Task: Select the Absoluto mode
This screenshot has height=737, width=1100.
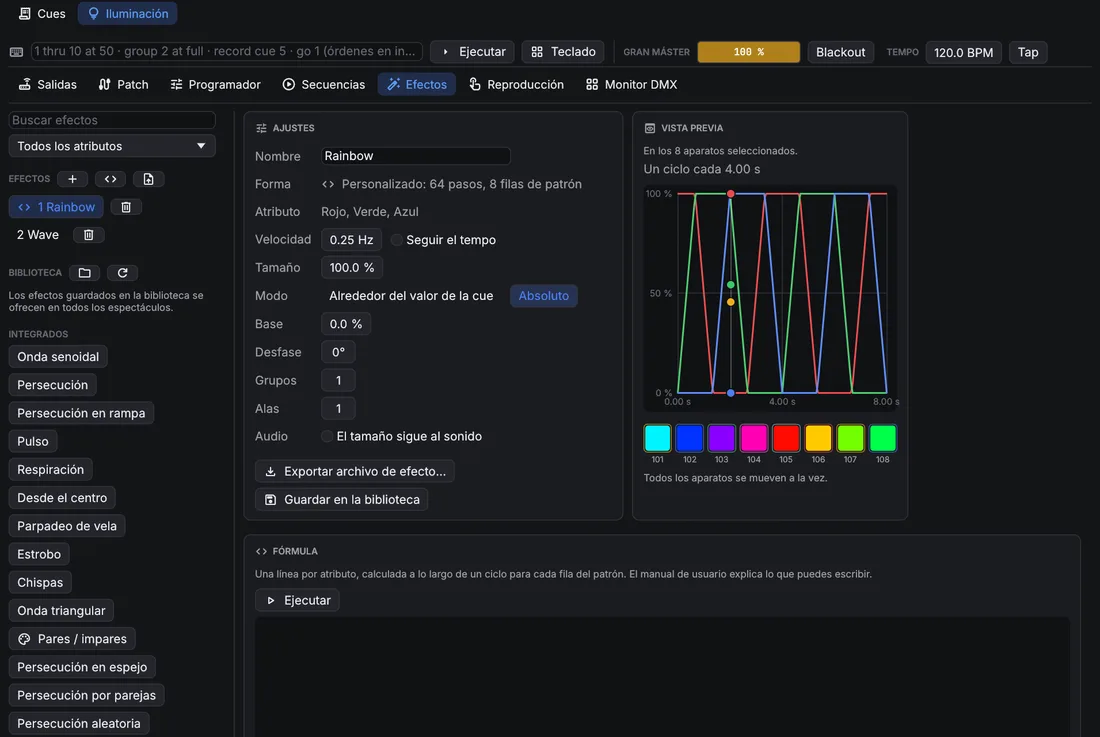Action: tap(544, 296)
